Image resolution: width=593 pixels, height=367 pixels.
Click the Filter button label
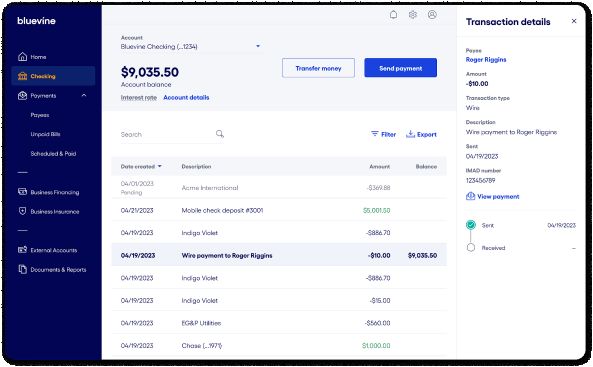388,134
